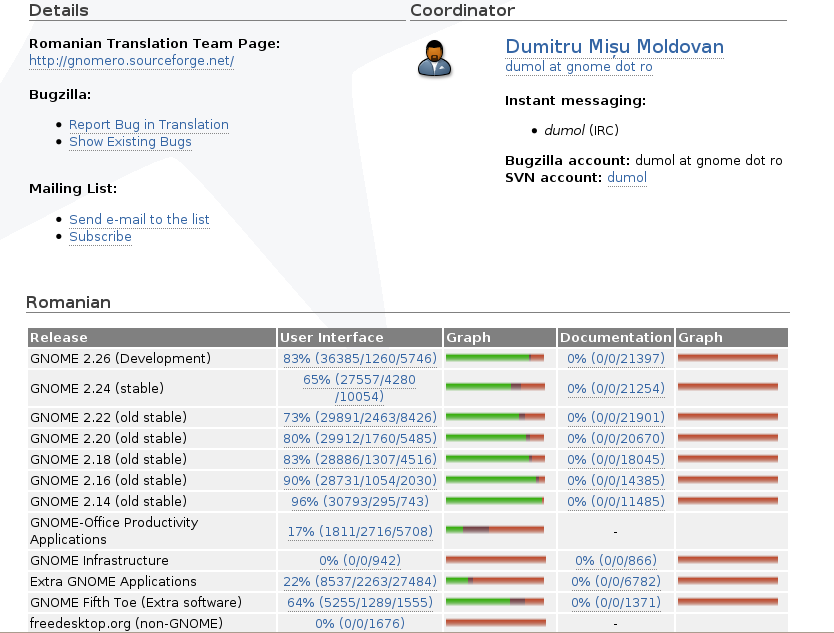Click the GNOME 2.16 (old stable) release name

109,480
